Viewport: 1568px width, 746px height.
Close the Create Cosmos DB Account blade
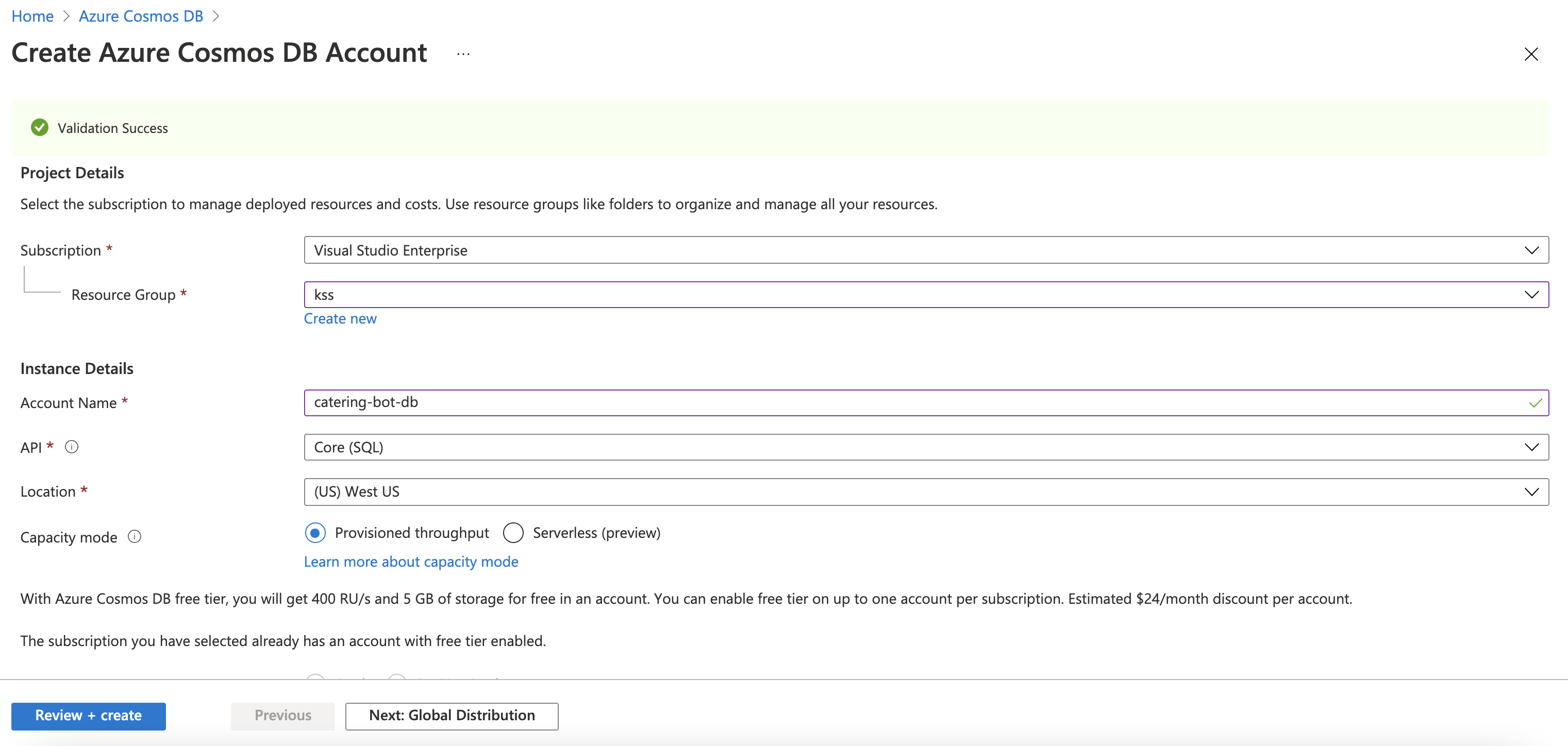coord(1531,54)
